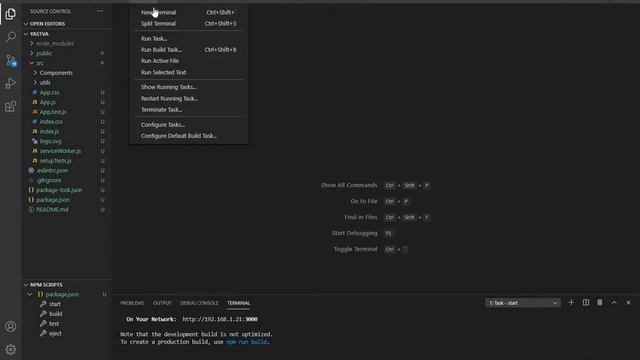Click the network URL http://192.168.1.21:3000

pyautogui.click(x=220, y=319)
